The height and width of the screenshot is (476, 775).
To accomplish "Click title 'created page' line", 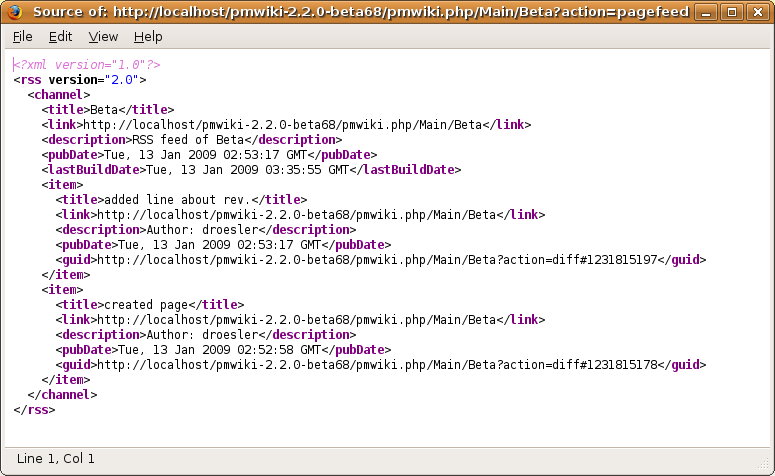I will point(150,304).
